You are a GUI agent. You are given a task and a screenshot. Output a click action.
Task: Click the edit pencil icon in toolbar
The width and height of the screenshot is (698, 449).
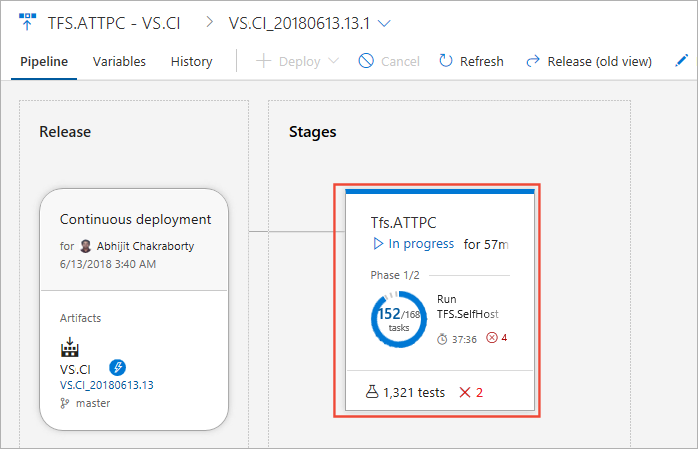click(682, 61)
